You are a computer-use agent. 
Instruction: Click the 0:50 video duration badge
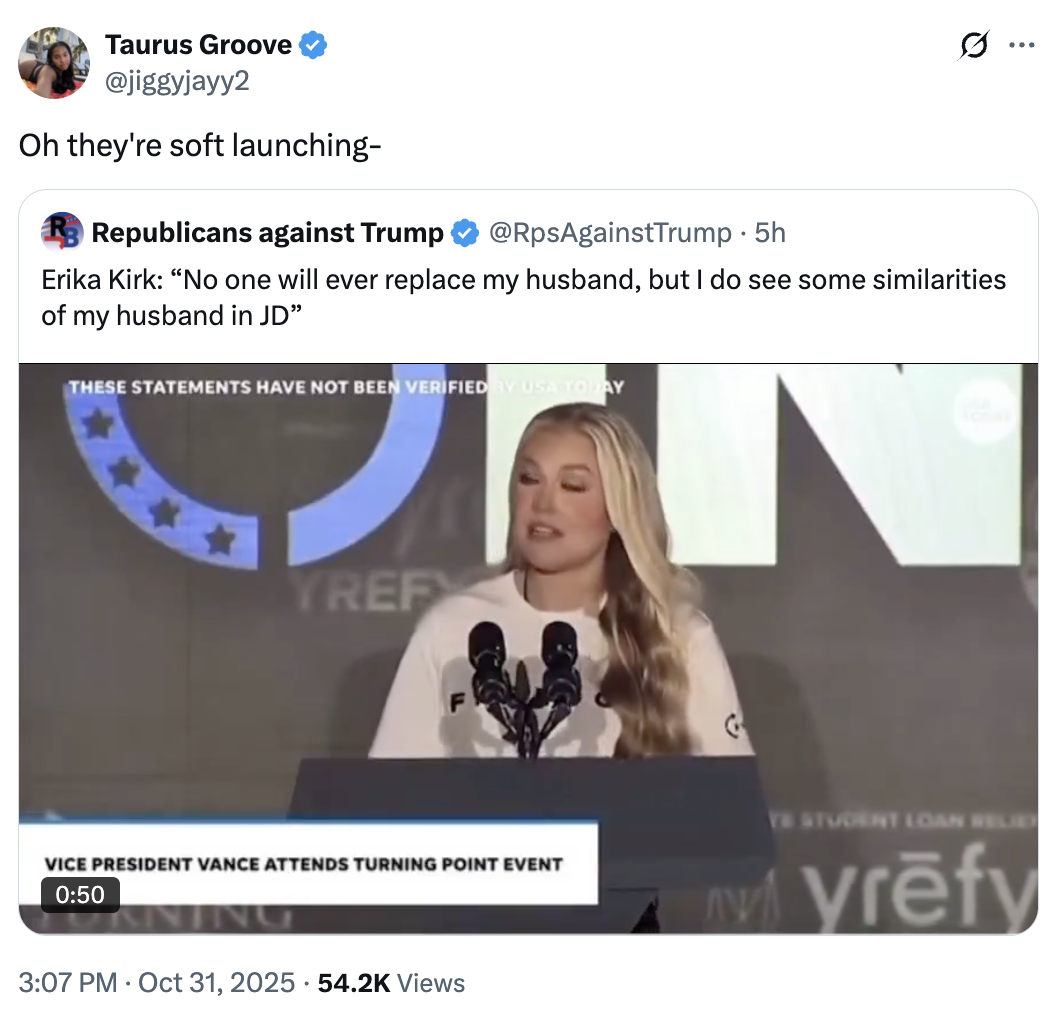click(80, 894)
